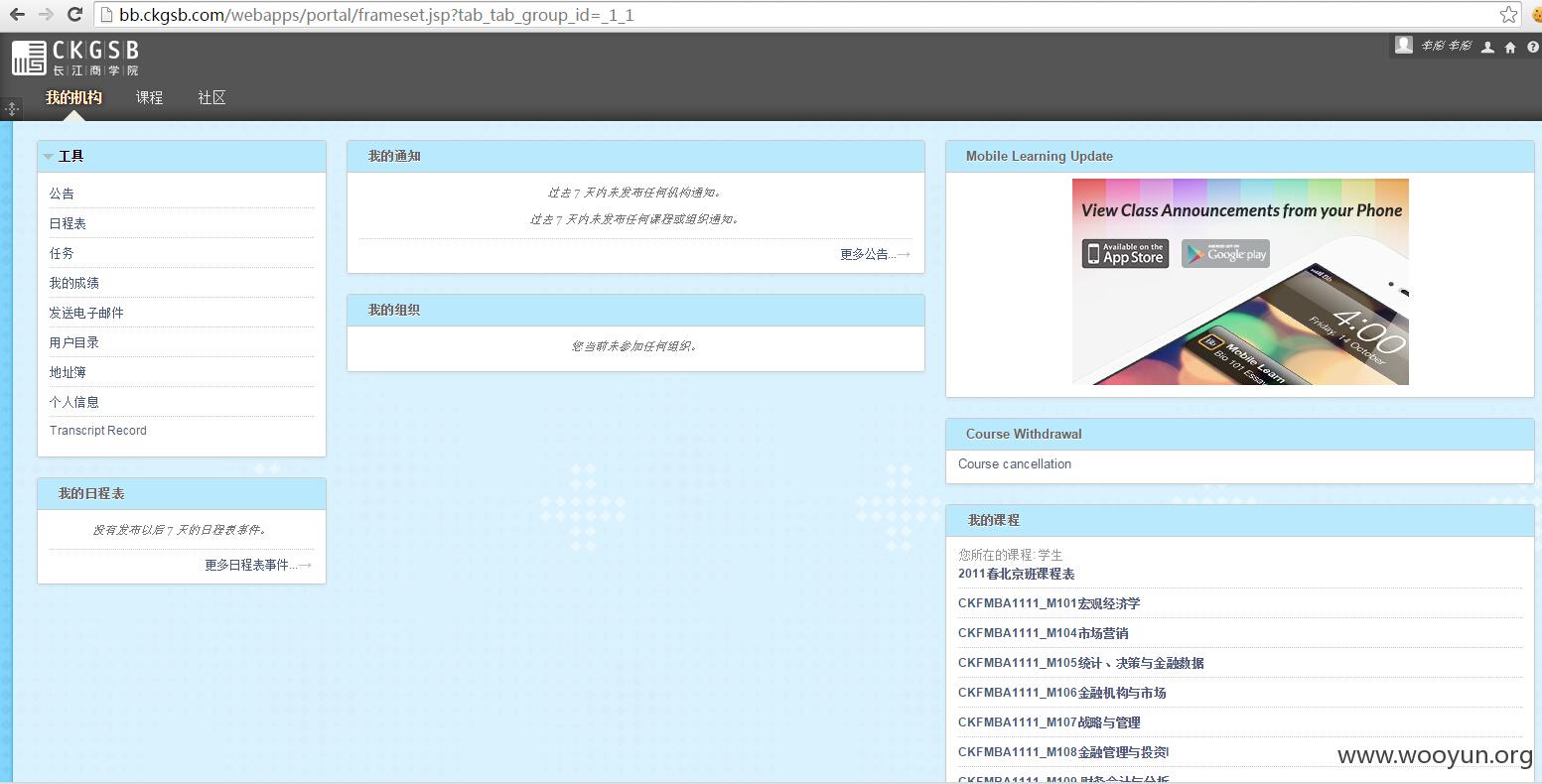
Task: Open 任务 in the tools list
Action: pyautogui.click(x=62, y=253)
